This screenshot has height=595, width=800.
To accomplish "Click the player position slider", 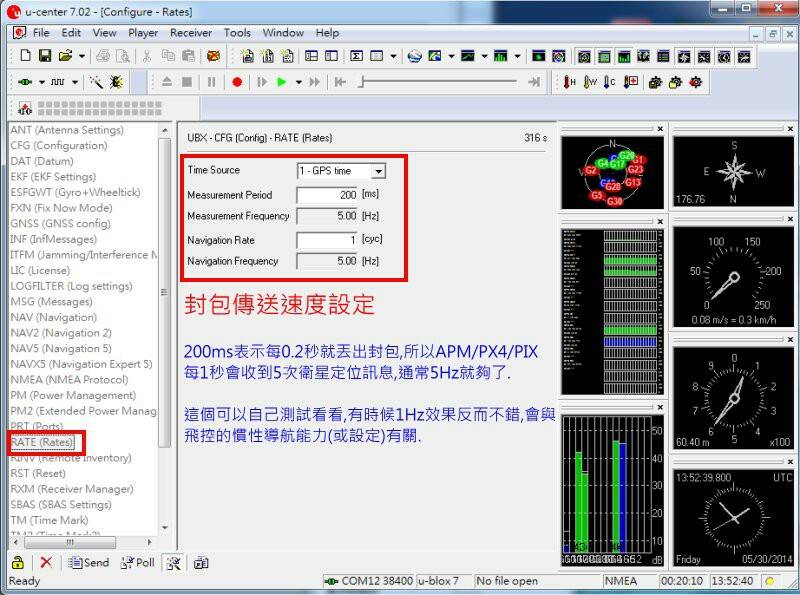I will click(438, 82).
